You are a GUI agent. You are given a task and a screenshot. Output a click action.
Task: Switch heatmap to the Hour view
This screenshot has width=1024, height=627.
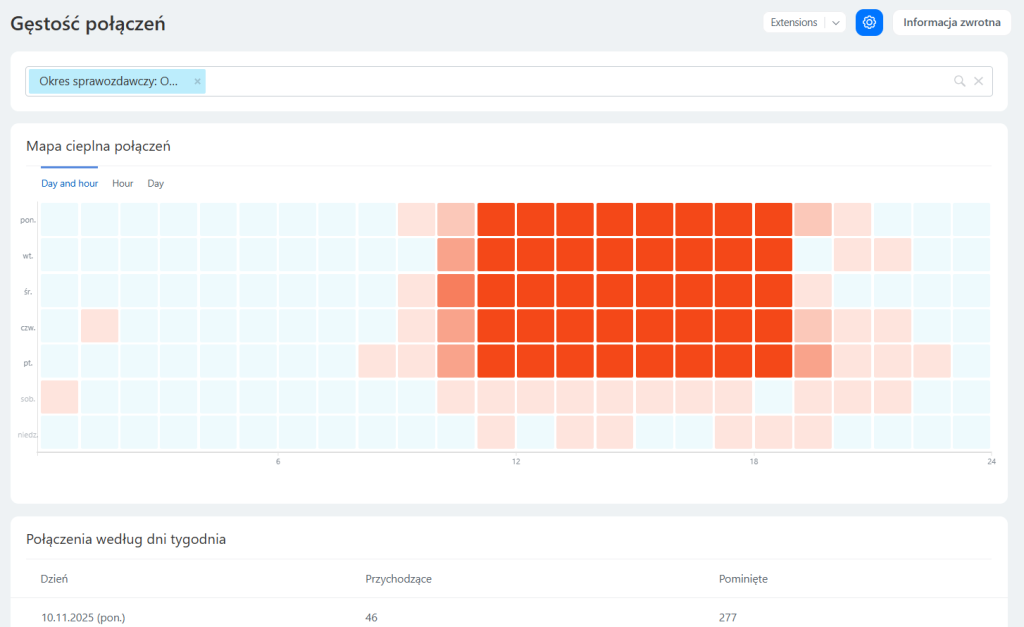(x=122, y=184)
